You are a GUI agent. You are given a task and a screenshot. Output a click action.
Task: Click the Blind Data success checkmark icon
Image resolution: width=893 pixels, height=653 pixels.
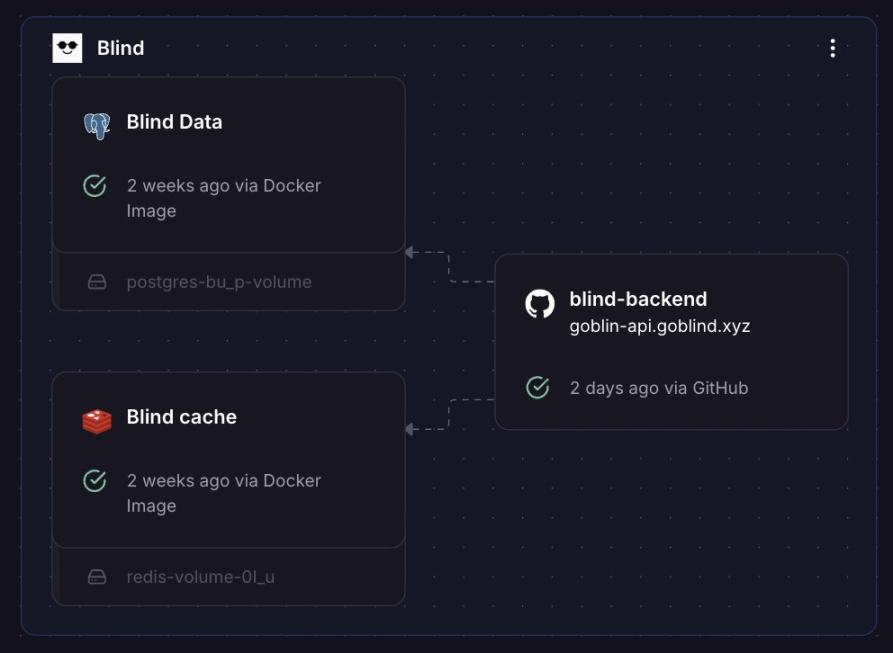95,186
